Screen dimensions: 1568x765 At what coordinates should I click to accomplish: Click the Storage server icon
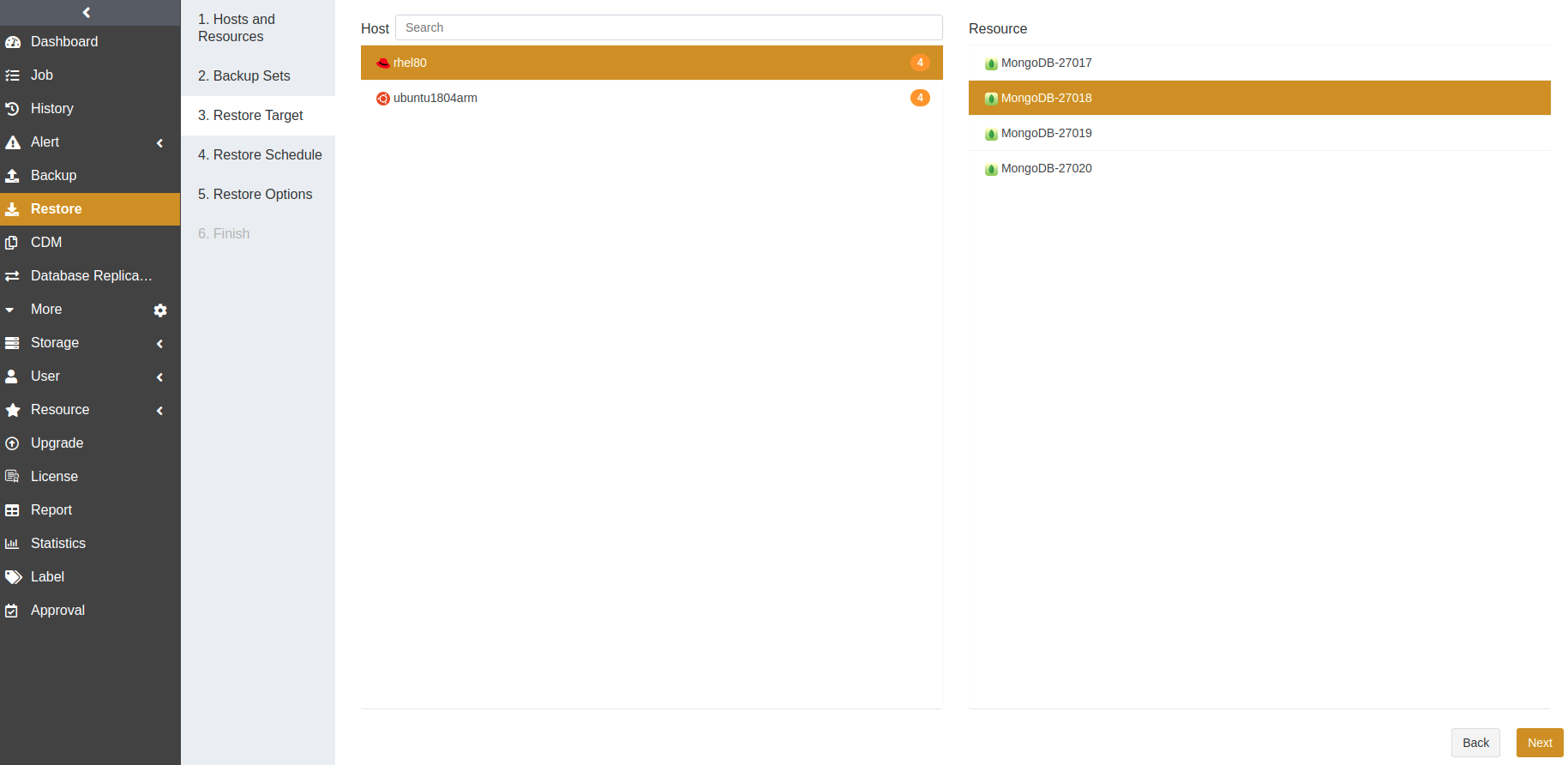13,343
